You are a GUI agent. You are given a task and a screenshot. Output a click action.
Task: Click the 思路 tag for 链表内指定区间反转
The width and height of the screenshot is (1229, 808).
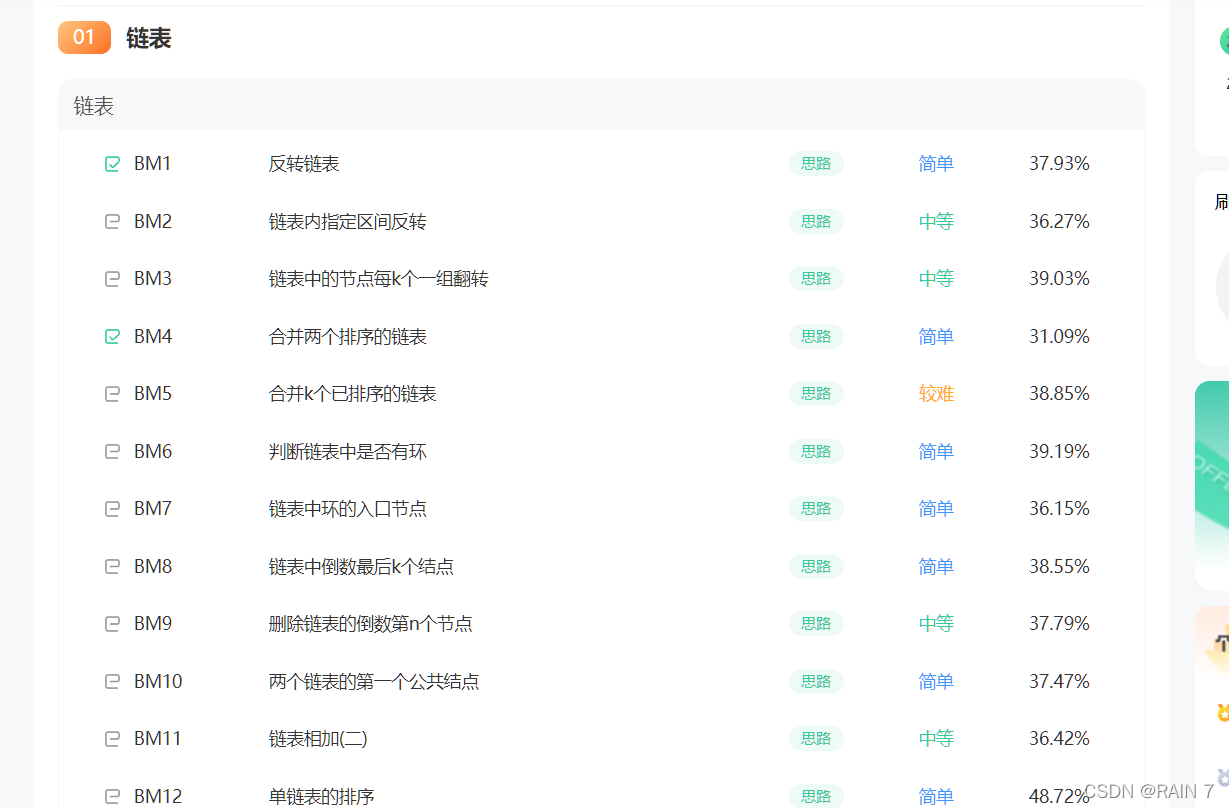point(816,221)
